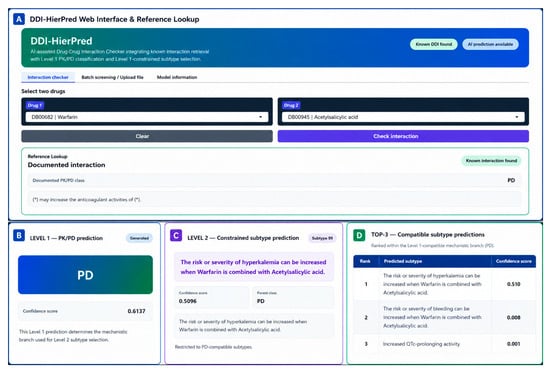Click the panel C letter icon
This screenshot has width=550, height=371.
pos(176,235)
